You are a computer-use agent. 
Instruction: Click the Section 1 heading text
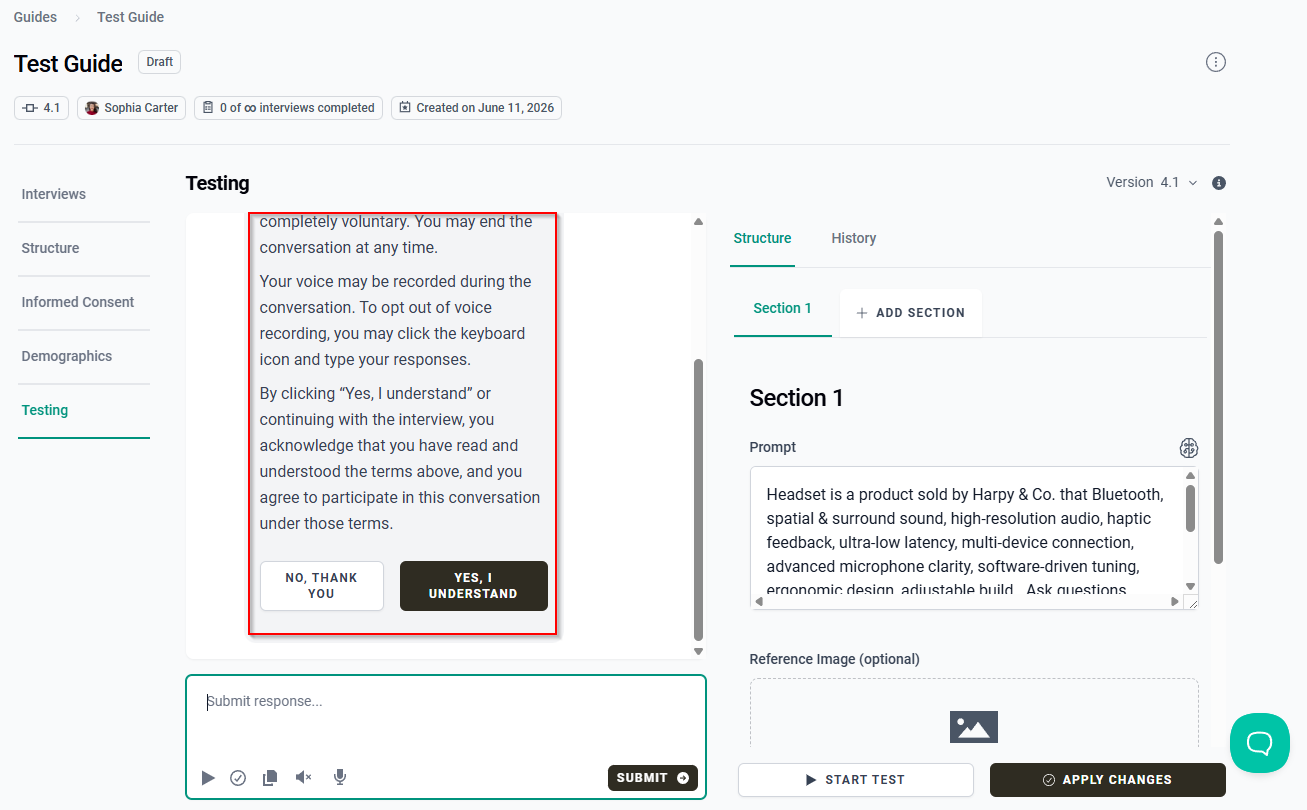tap(797, 398)
